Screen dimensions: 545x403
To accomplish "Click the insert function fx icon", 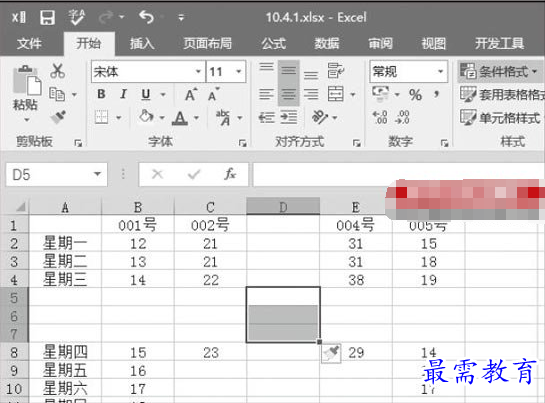I will (230, 174).
